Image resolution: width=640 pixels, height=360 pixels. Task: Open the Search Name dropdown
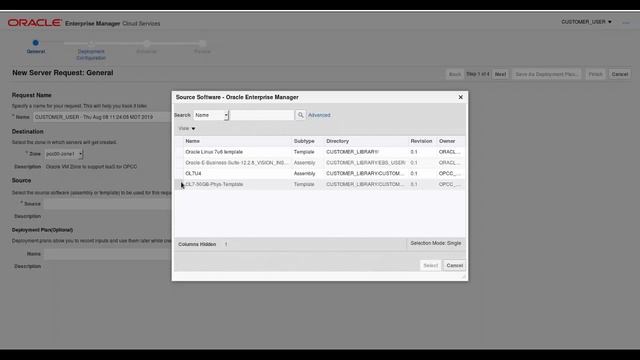click(x=211, y=115)
